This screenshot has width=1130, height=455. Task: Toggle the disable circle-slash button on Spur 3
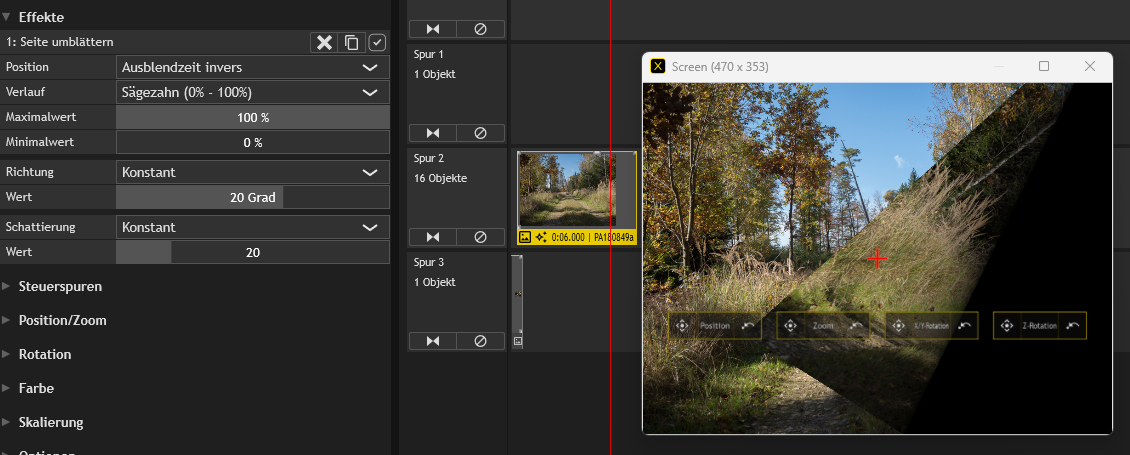pos(480,341)
